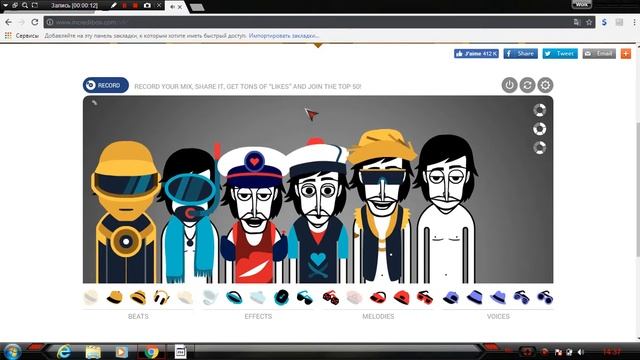The image size is (640, 360).
Task: Open a new browser tab
Action: pyautogui.click(x=197, y=7)
